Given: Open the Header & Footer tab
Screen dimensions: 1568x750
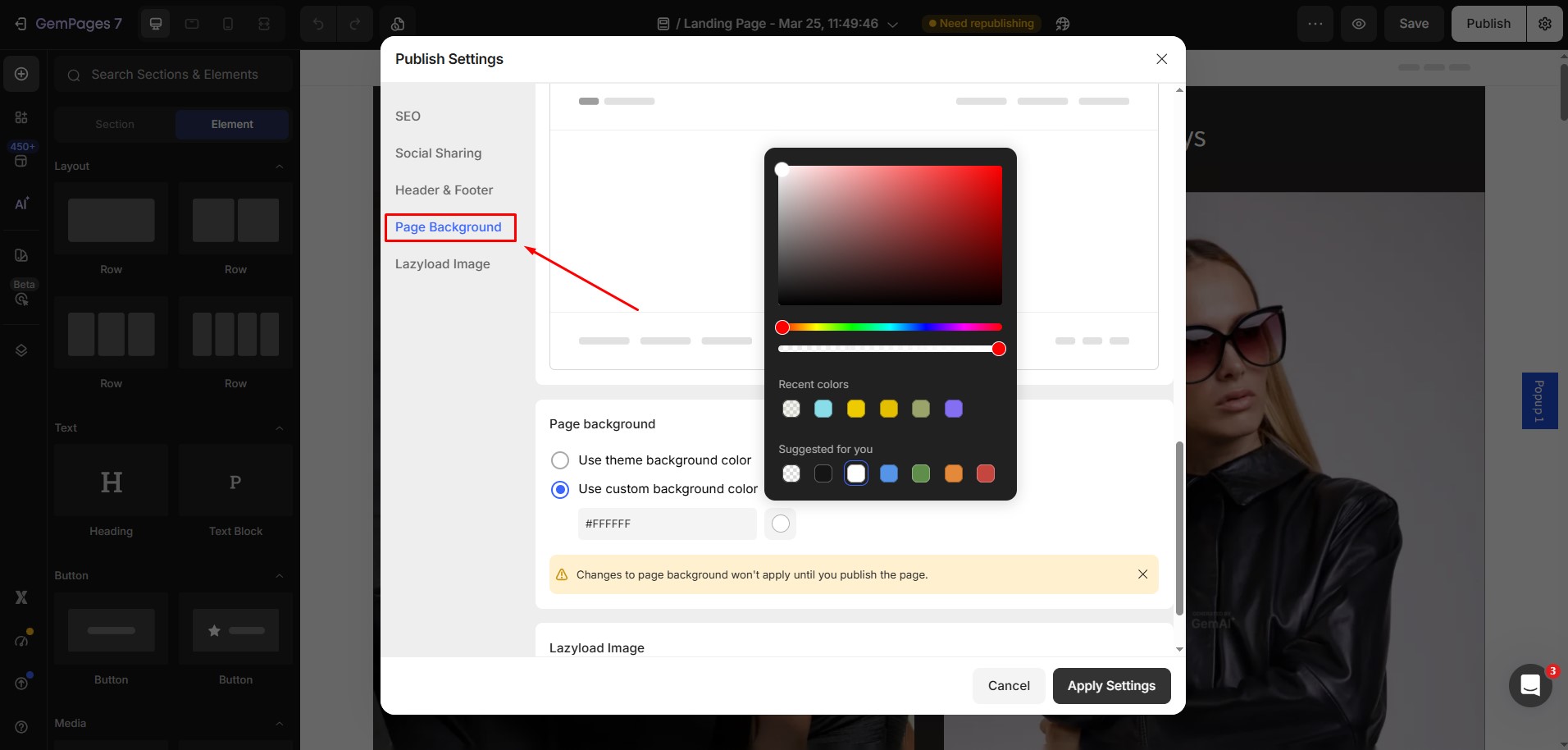Looking at the screenshot, I should [x=444, y=190].
